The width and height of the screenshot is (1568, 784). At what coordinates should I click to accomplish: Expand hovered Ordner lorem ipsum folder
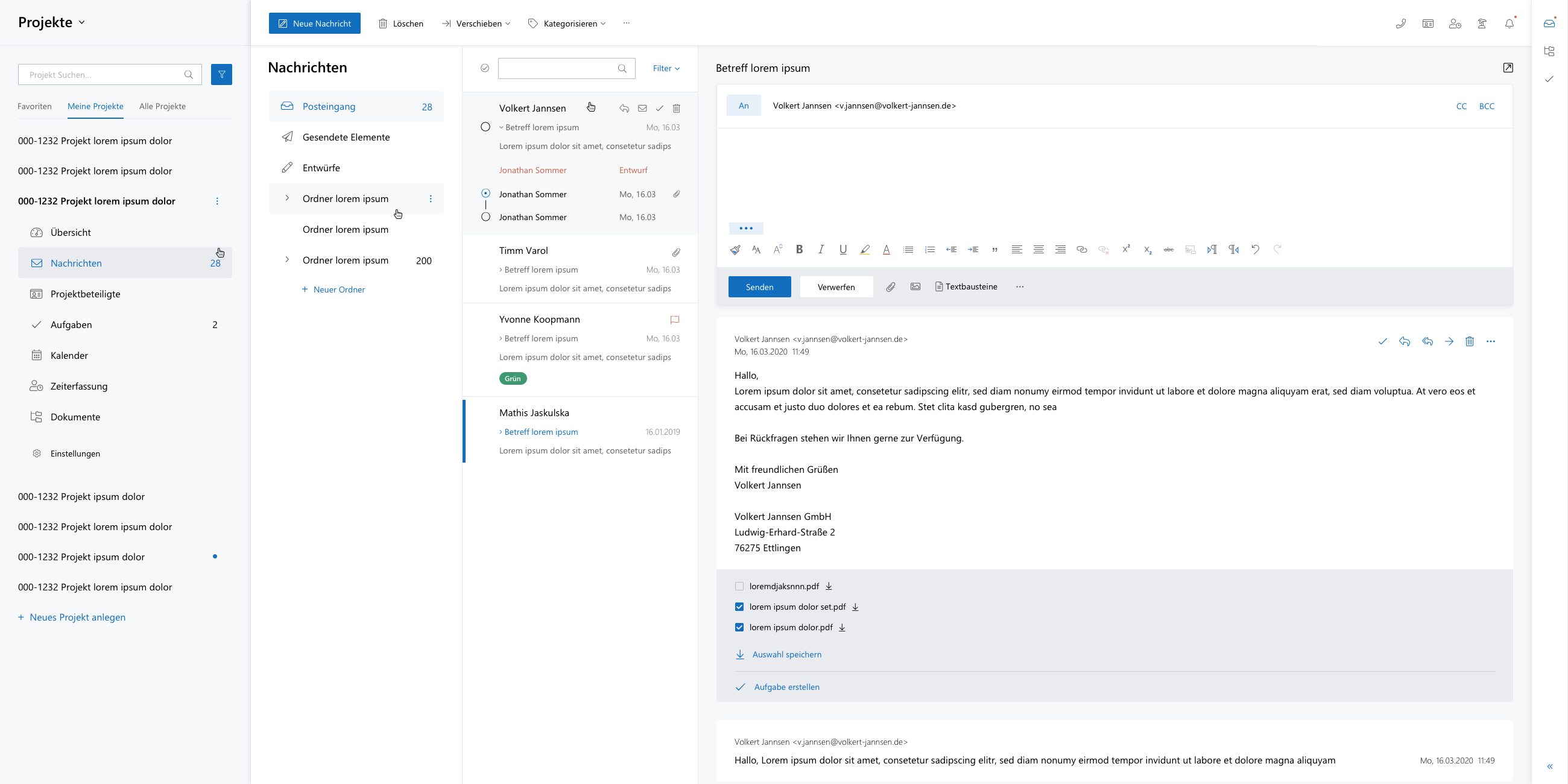pos(286,198)
